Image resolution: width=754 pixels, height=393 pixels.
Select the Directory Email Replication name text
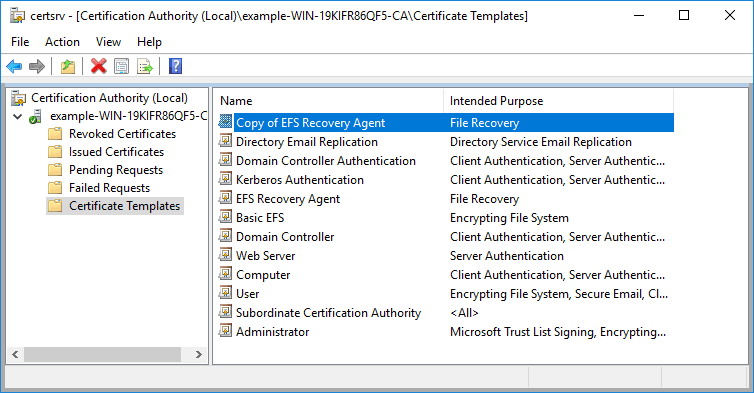pos(307,142)
